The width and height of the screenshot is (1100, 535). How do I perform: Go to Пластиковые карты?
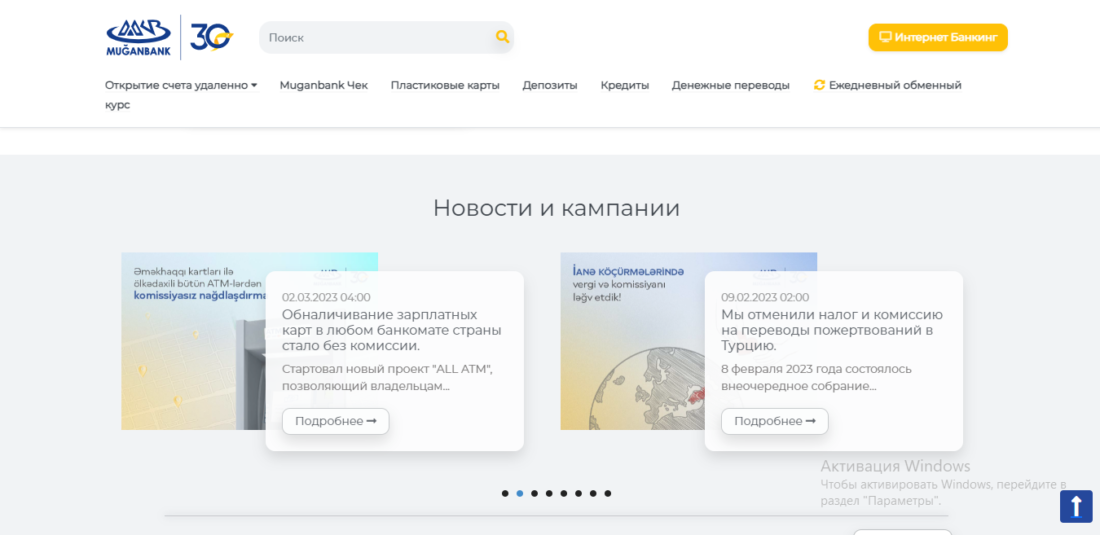(445, 85)
